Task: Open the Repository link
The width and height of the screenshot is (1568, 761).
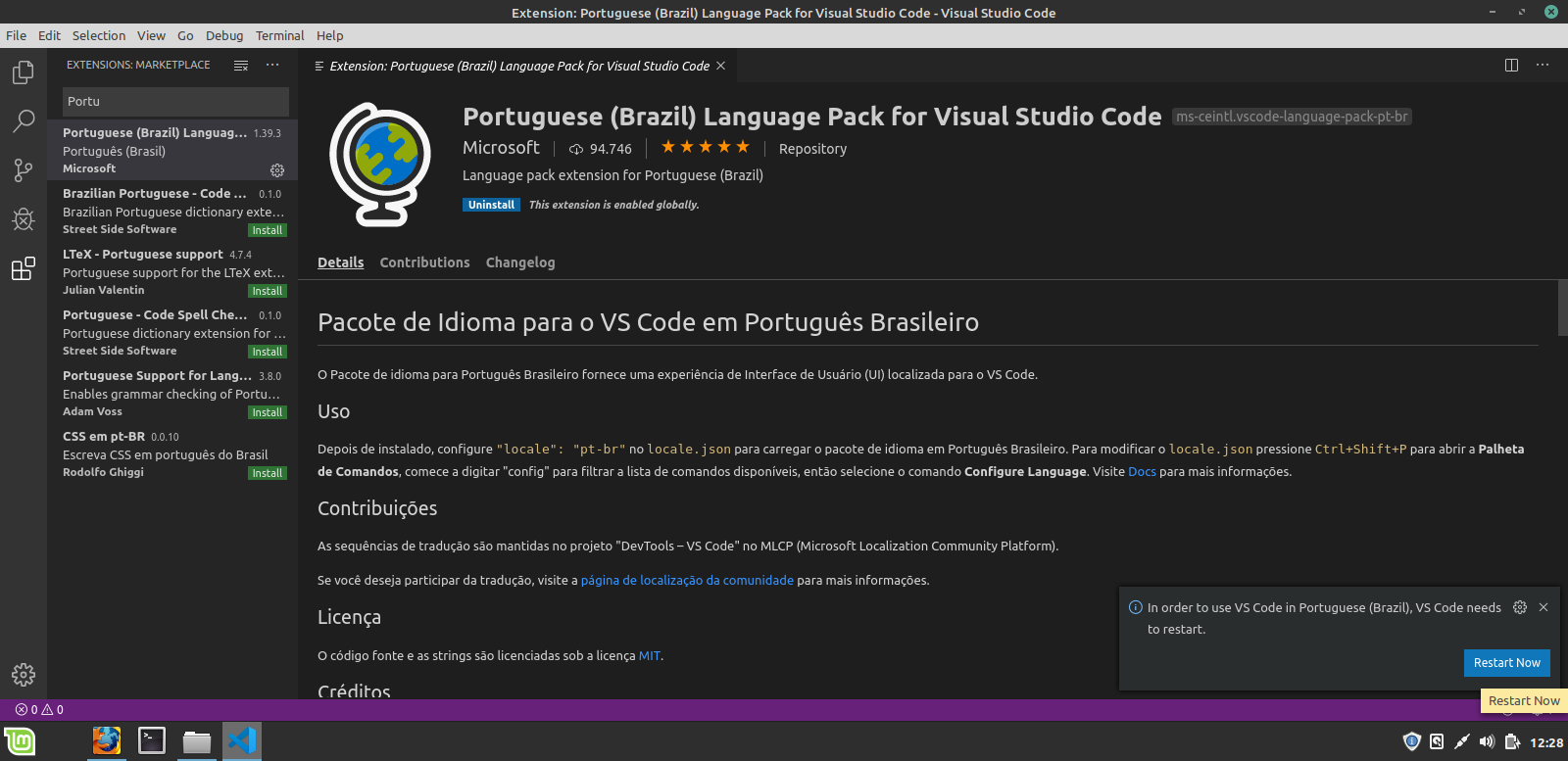Action: [x=812, y=149]
